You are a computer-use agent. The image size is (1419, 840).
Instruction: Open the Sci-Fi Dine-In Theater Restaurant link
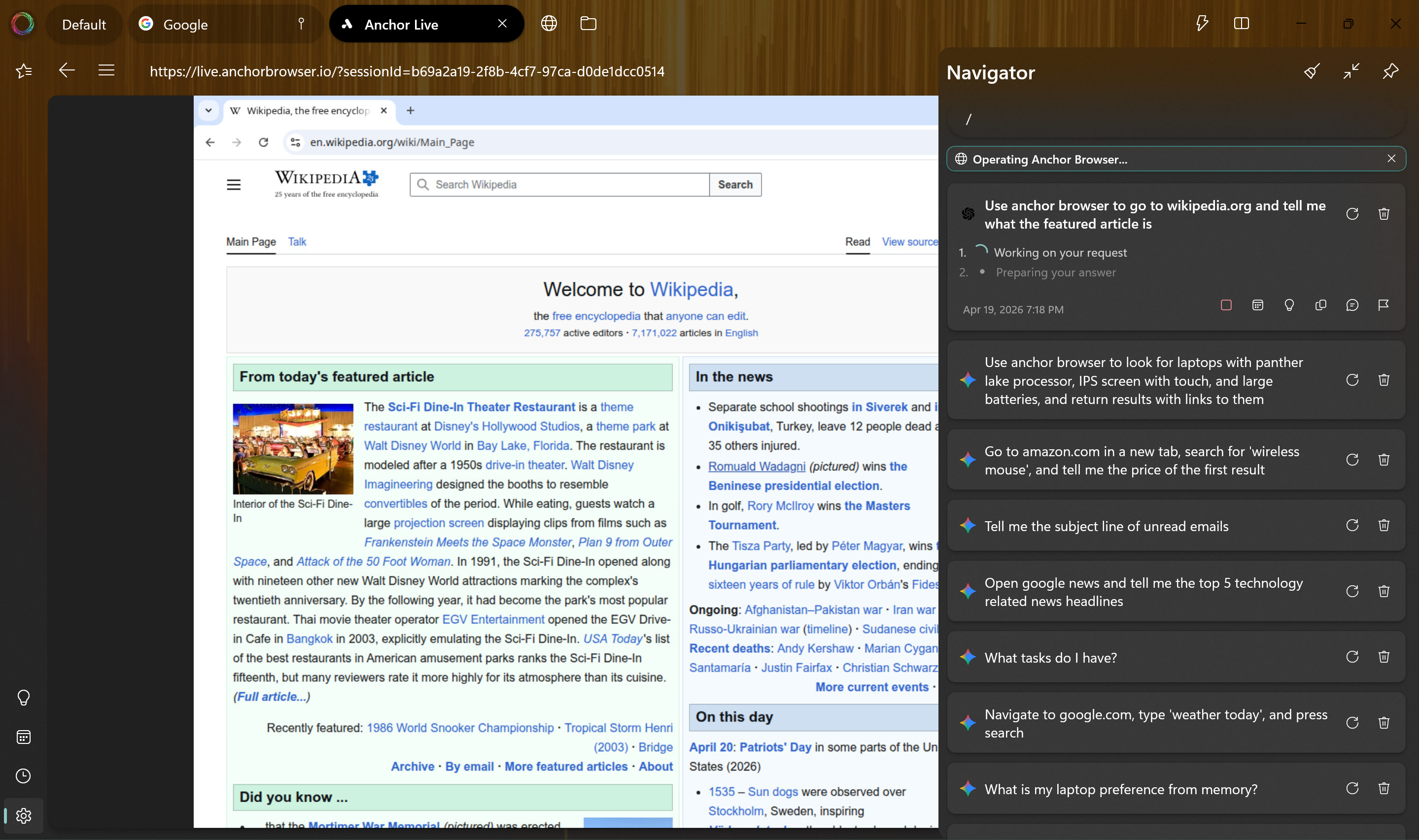pos(482,407)
